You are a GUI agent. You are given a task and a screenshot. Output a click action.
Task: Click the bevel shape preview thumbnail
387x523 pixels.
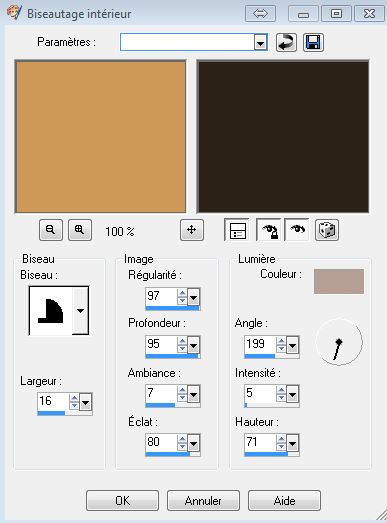click(51, 311)
